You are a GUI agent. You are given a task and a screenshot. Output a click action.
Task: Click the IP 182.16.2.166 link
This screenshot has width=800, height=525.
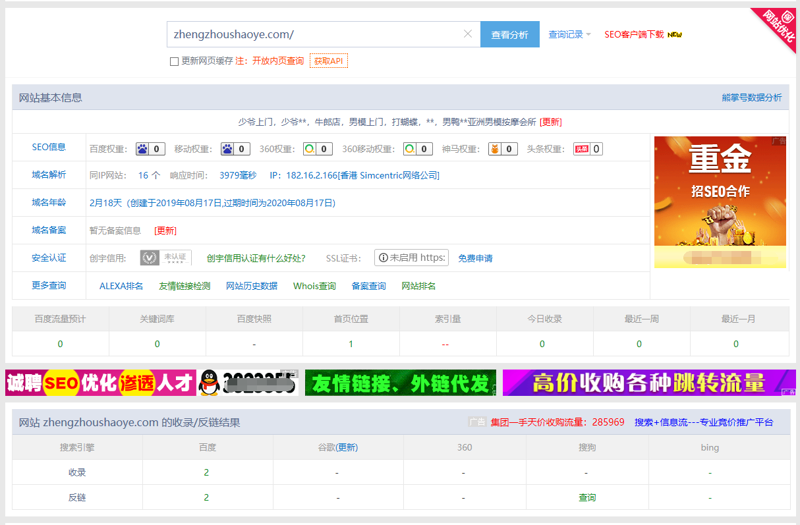[x=354, y=176]
